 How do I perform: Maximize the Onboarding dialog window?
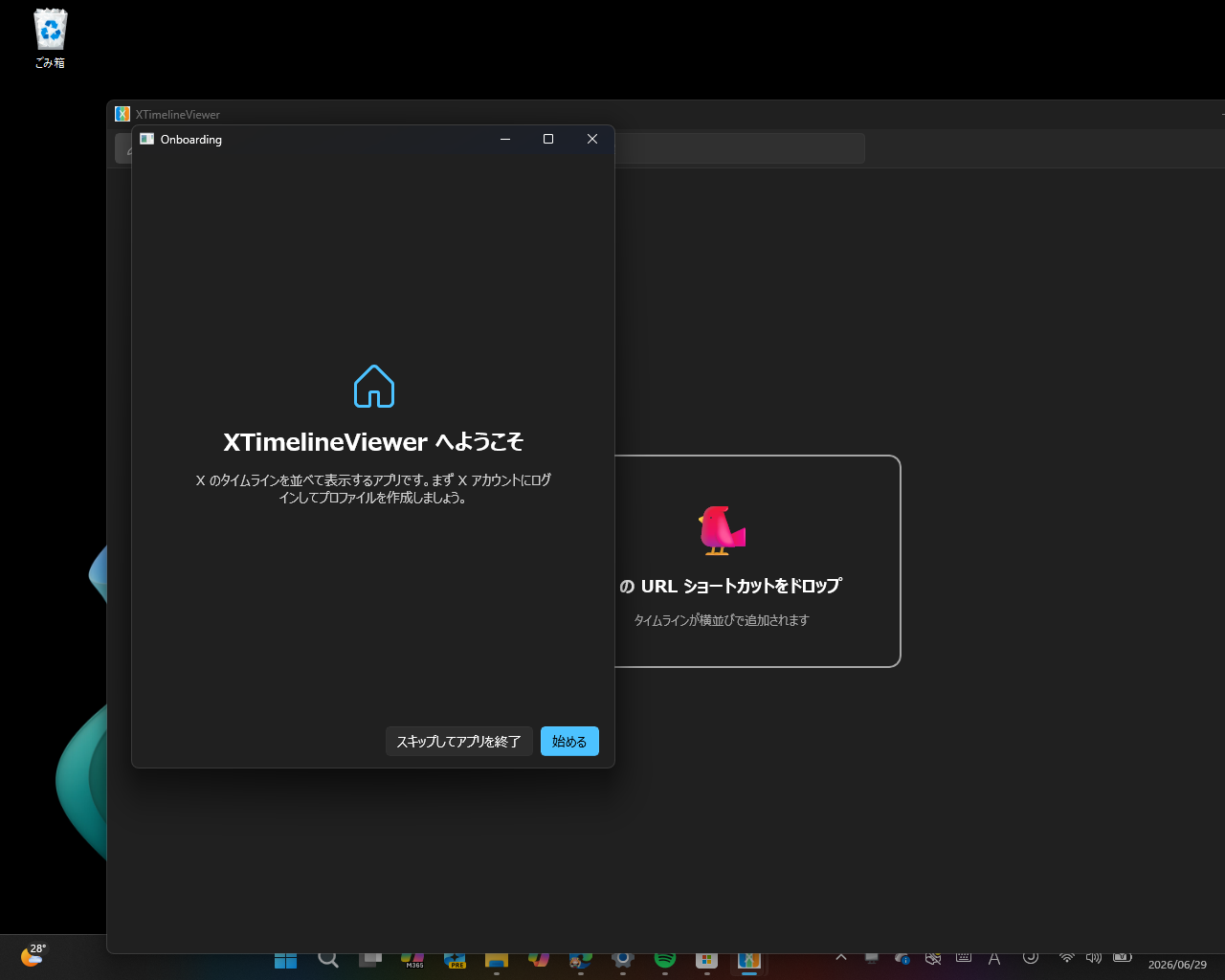[548, 140]
